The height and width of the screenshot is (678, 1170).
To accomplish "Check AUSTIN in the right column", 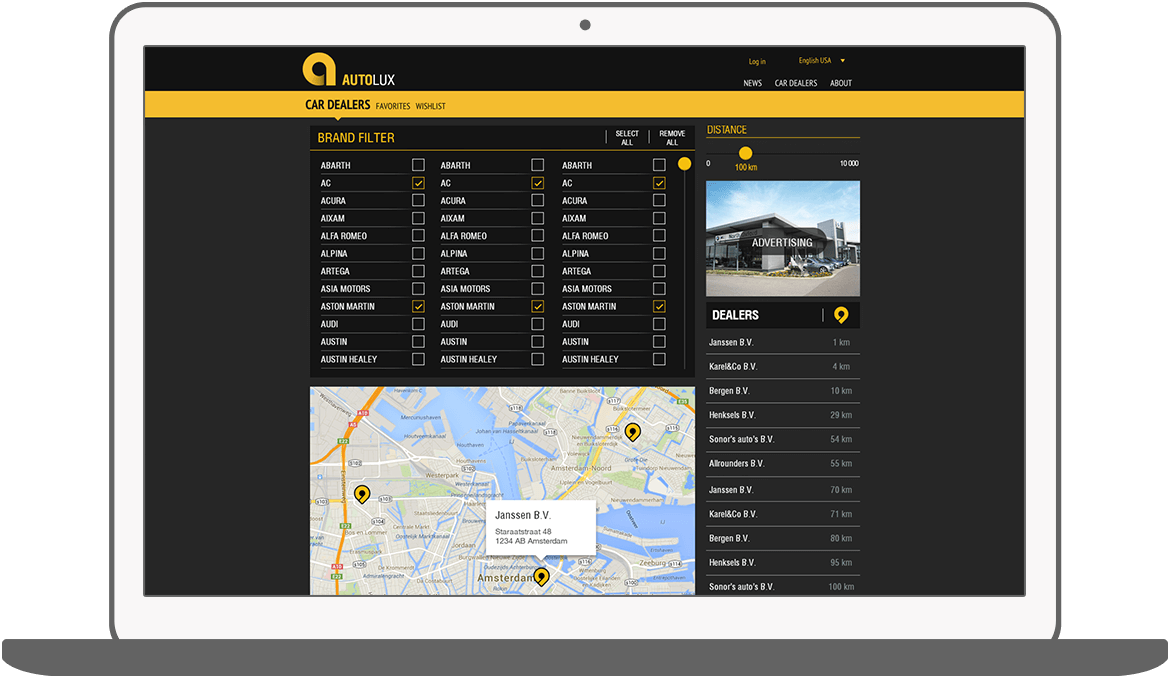I will coord(659,341).
